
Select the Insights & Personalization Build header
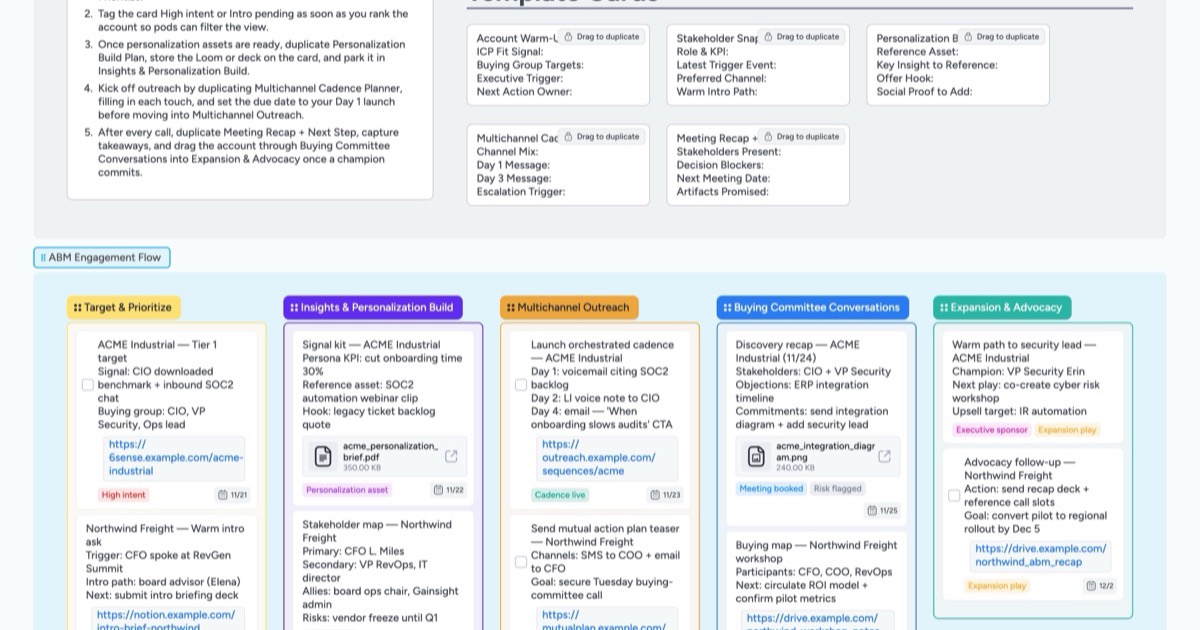[373, 308]
